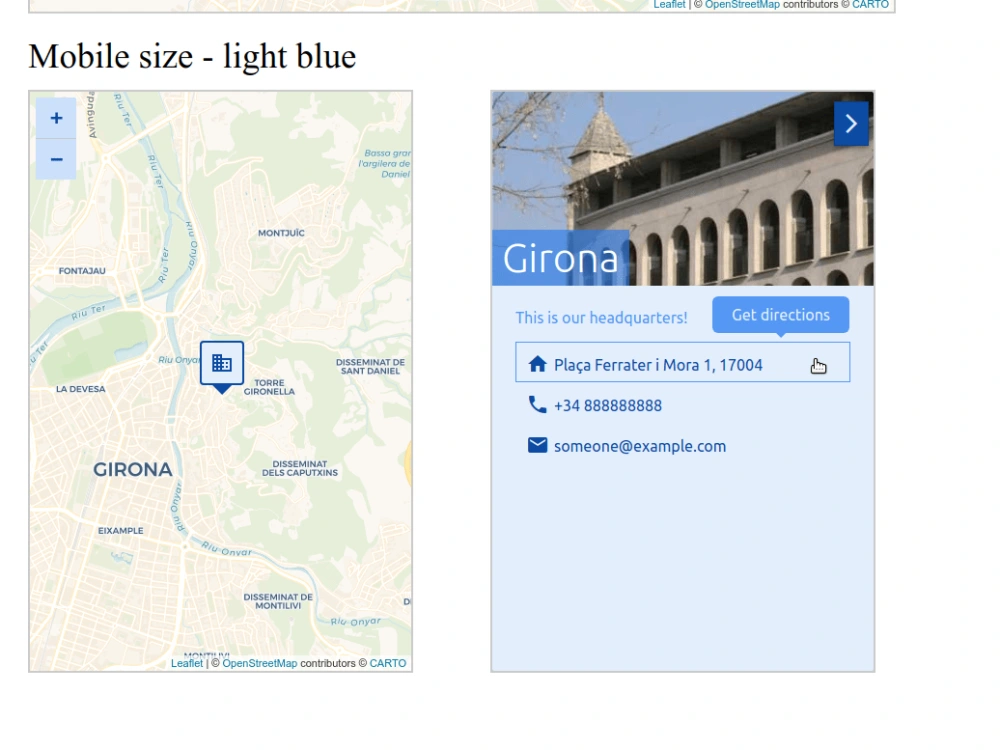Screen dimensions: 1000x750
Task: Call phone number +34 888888888
Action: pos(608,406)
